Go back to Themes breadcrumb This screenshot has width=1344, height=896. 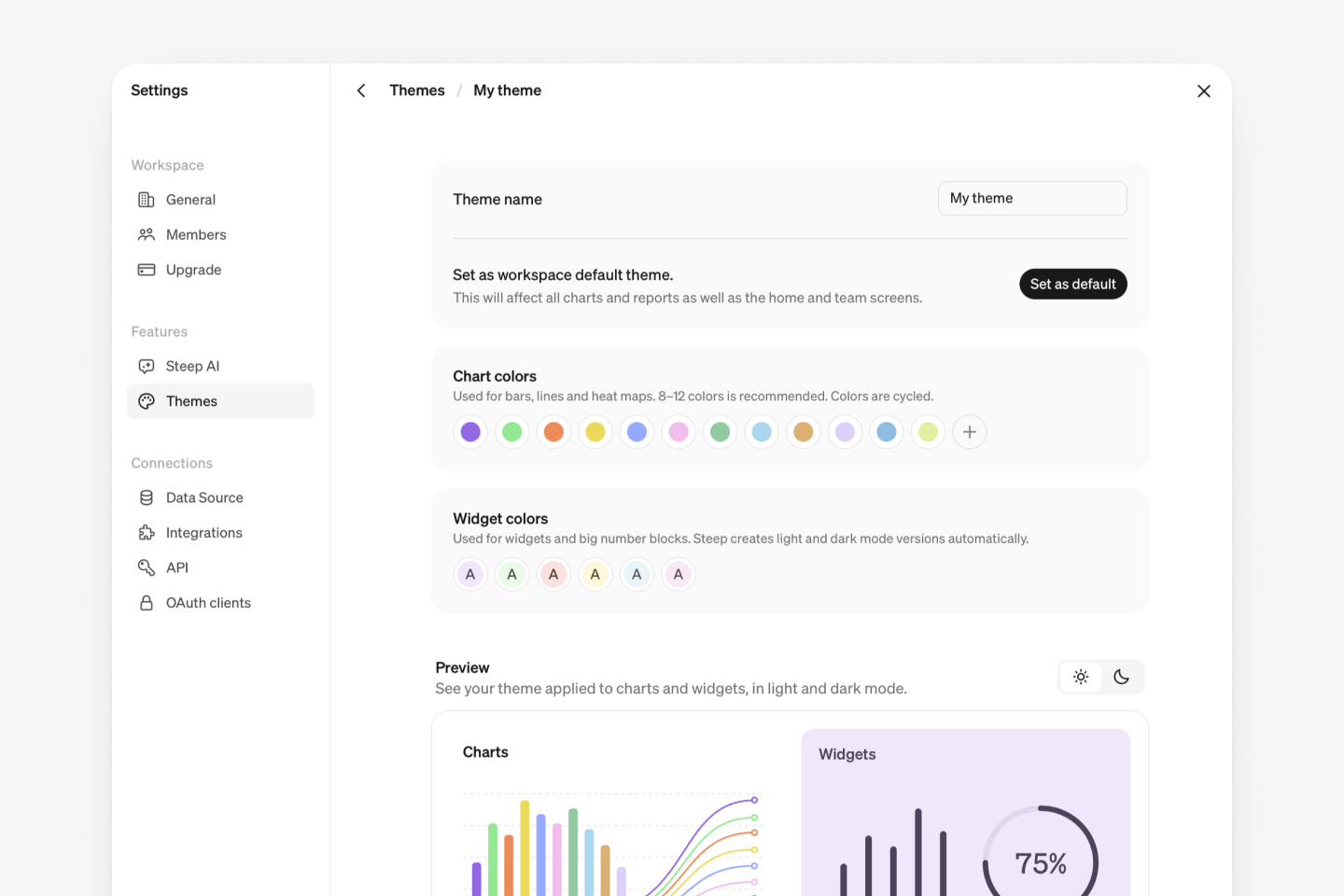point(417,91)
